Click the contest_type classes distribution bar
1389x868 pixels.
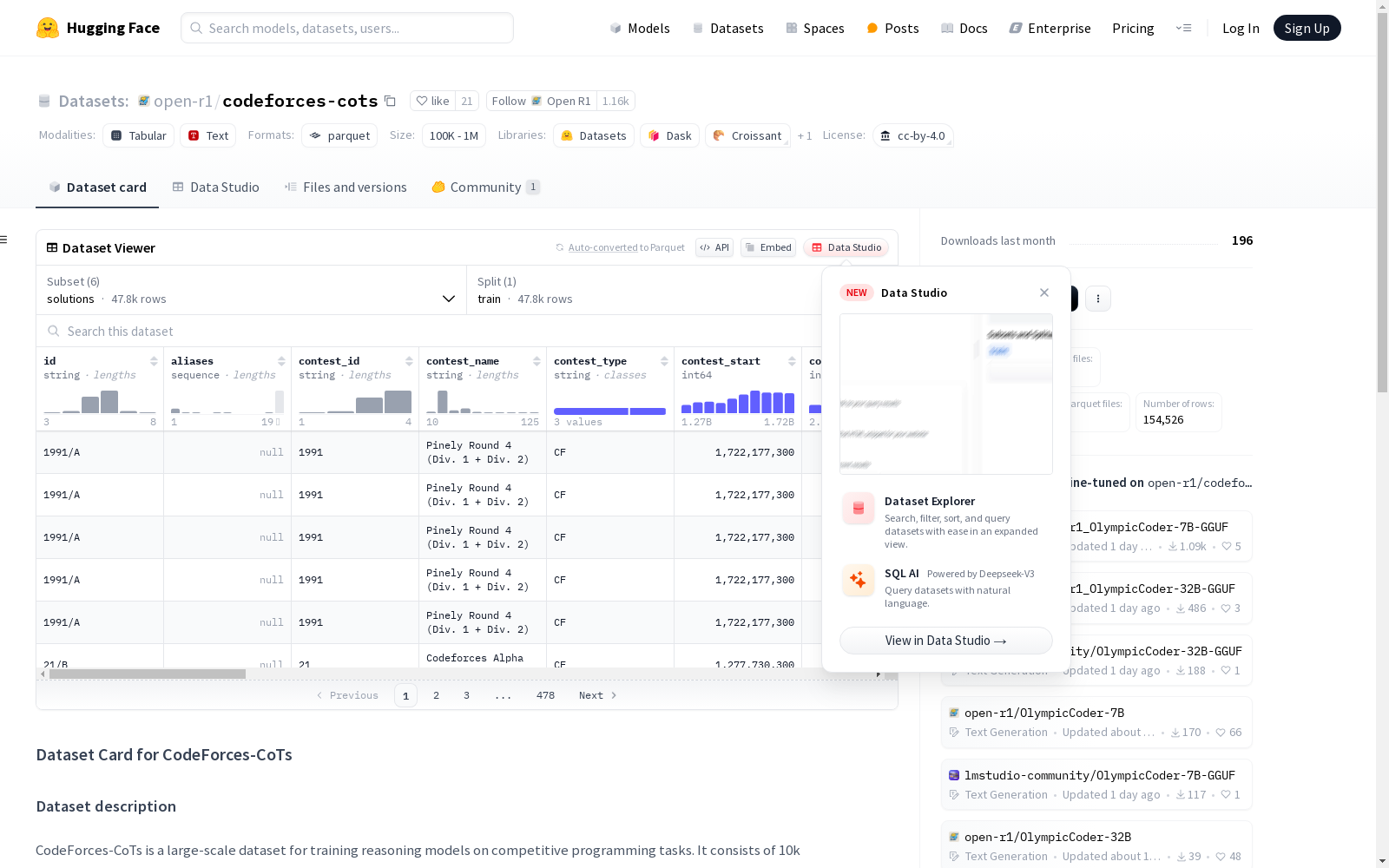click(609, 411)
